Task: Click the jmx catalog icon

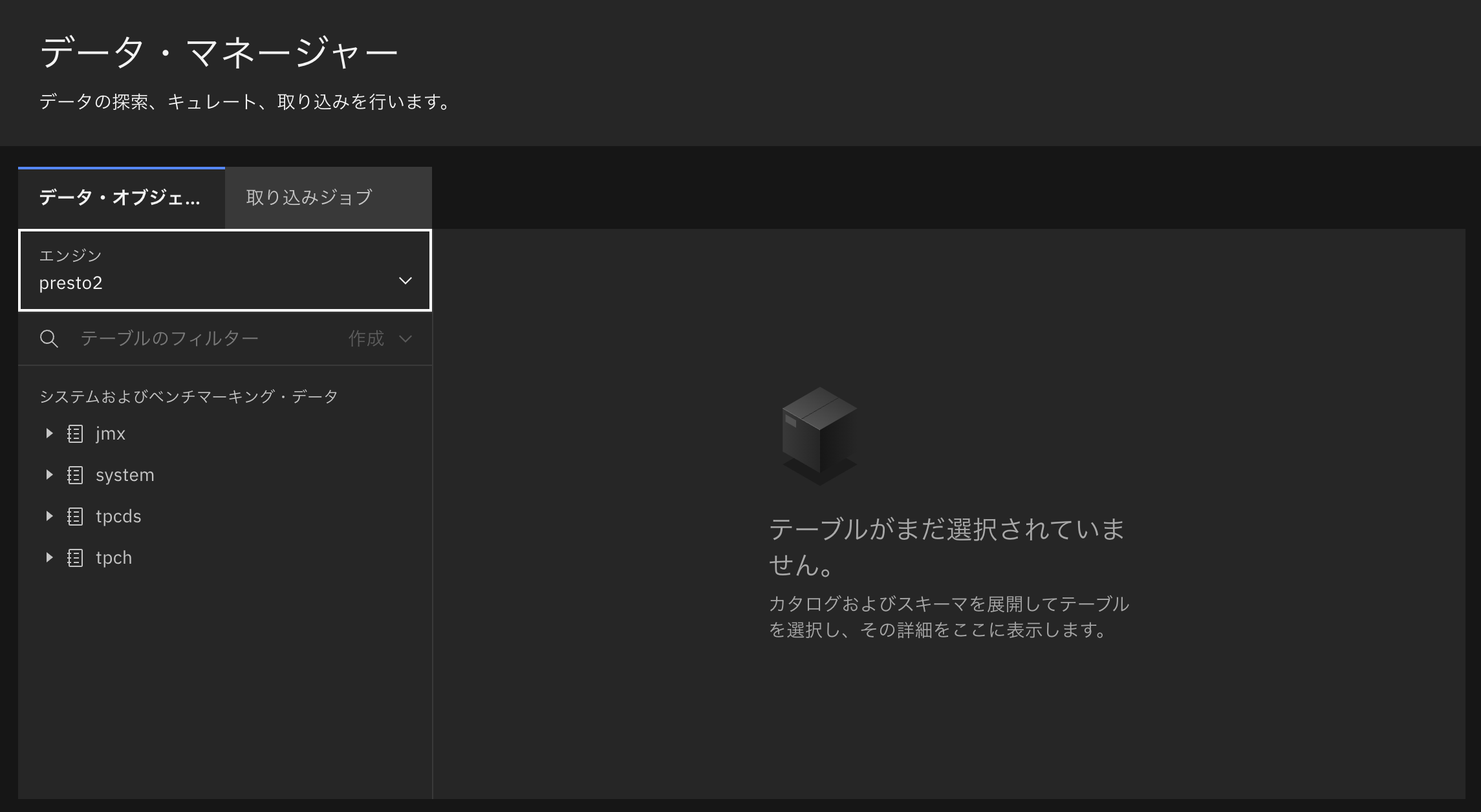Action: click(x=75, y=434)
